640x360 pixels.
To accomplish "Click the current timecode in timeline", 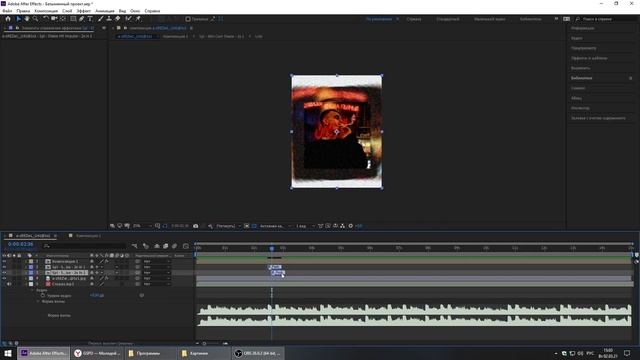I will [20, 244].
